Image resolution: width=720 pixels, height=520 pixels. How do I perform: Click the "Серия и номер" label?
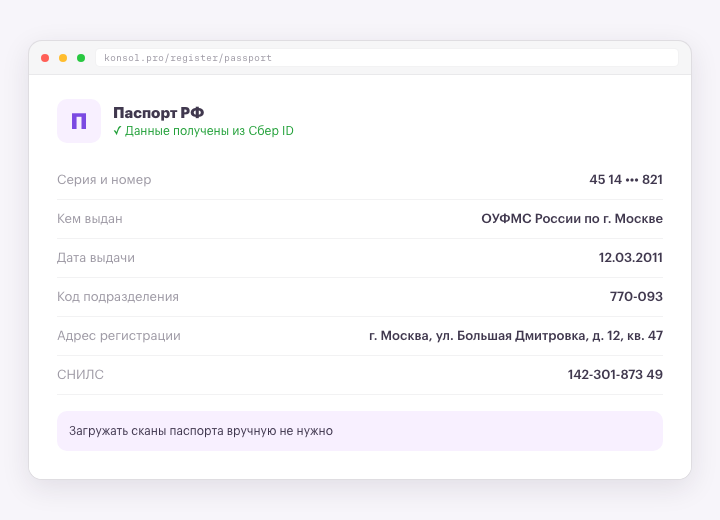click(104, 180)
